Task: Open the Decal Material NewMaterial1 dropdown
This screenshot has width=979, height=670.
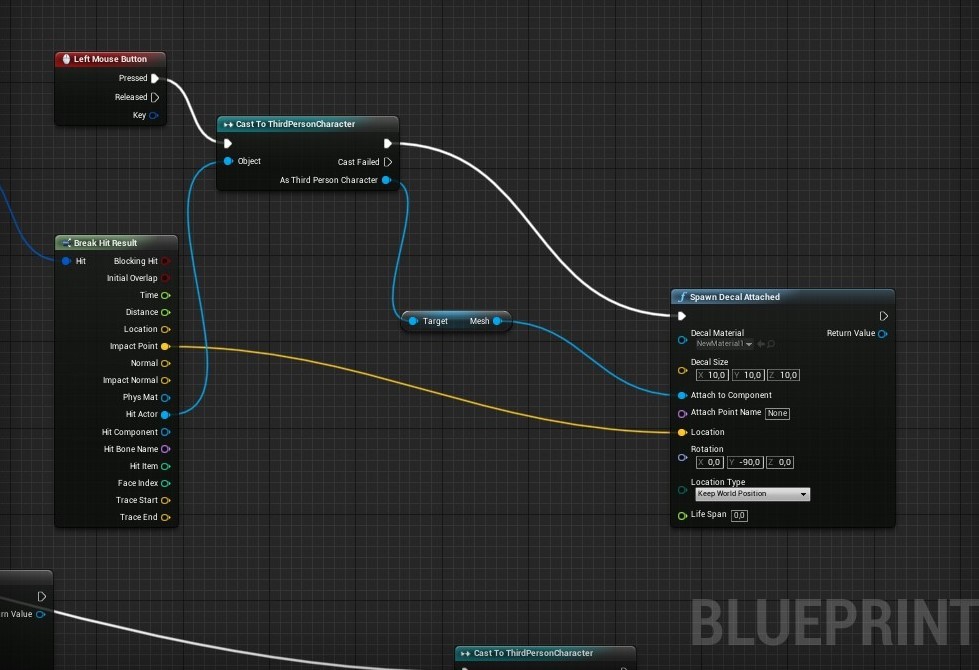Action: tap(724, 344)
